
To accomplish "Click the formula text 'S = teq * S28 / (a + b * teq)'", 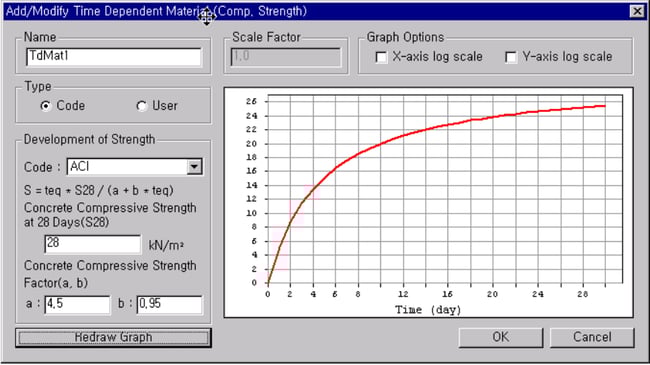I will point(99,191).
